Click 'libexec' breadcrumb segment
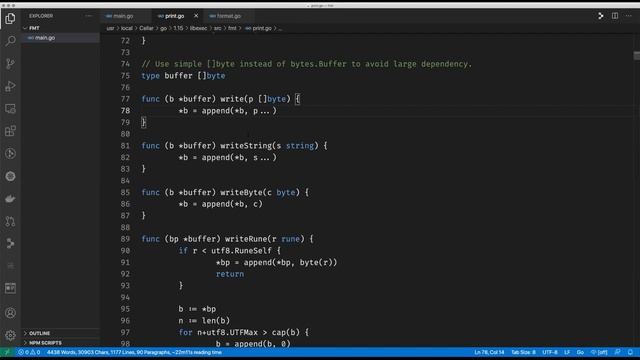 [x=198, y=29]
